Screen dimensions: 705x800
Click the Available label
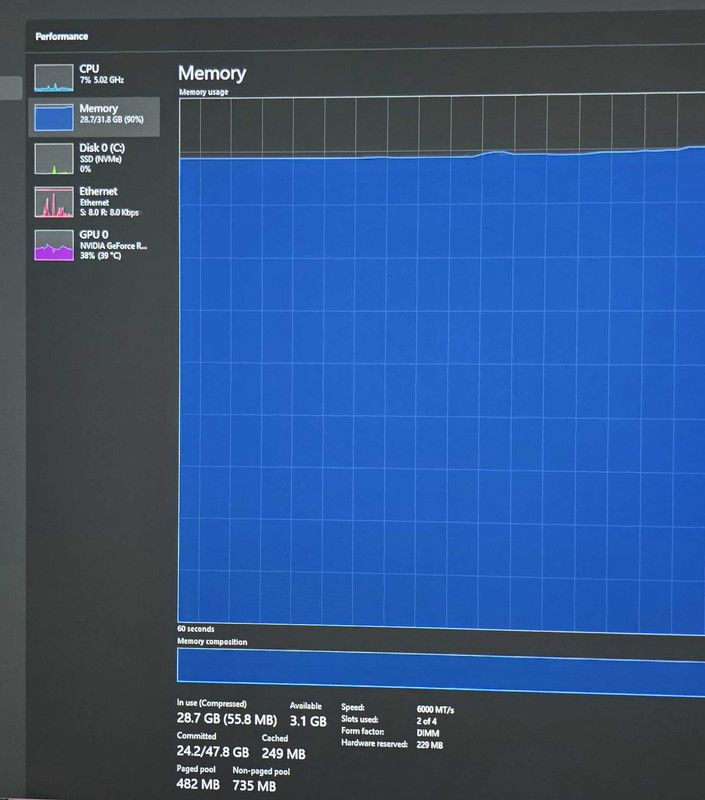click(x=306, y=706)
